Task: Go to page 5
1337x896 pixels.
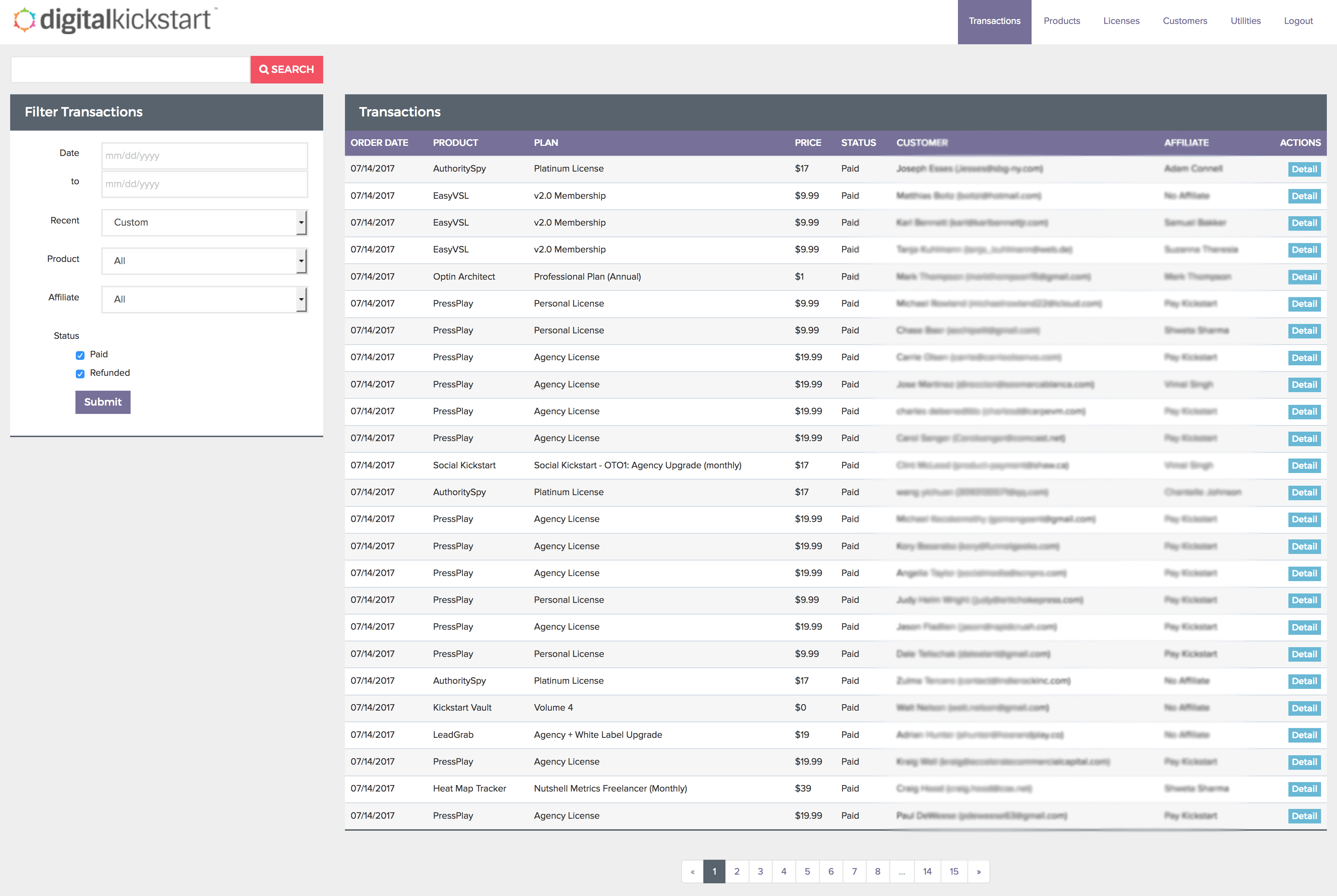Action: 807,871
